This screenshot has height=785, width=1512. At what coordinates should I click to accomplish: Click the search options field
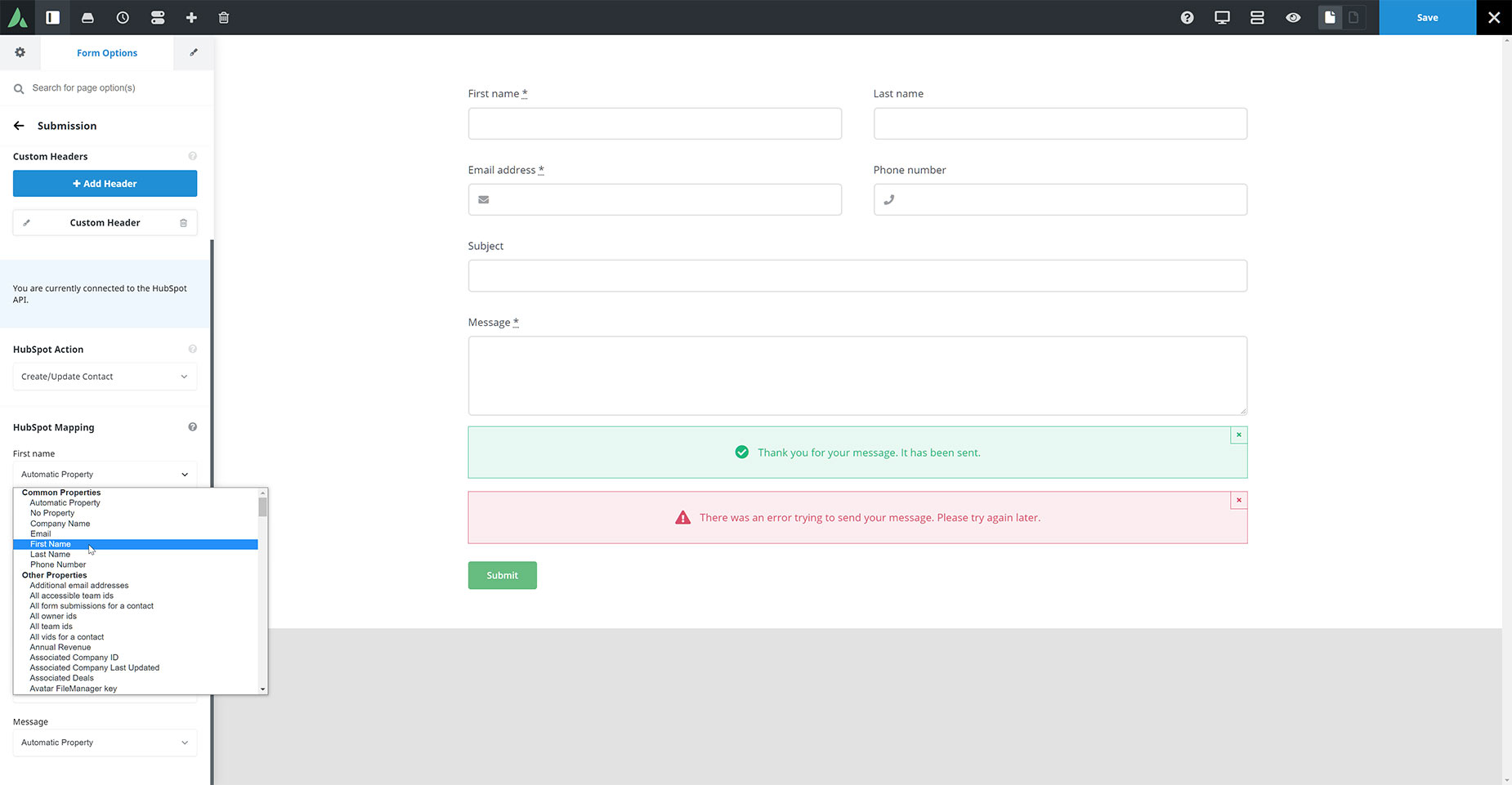(106, 88)
